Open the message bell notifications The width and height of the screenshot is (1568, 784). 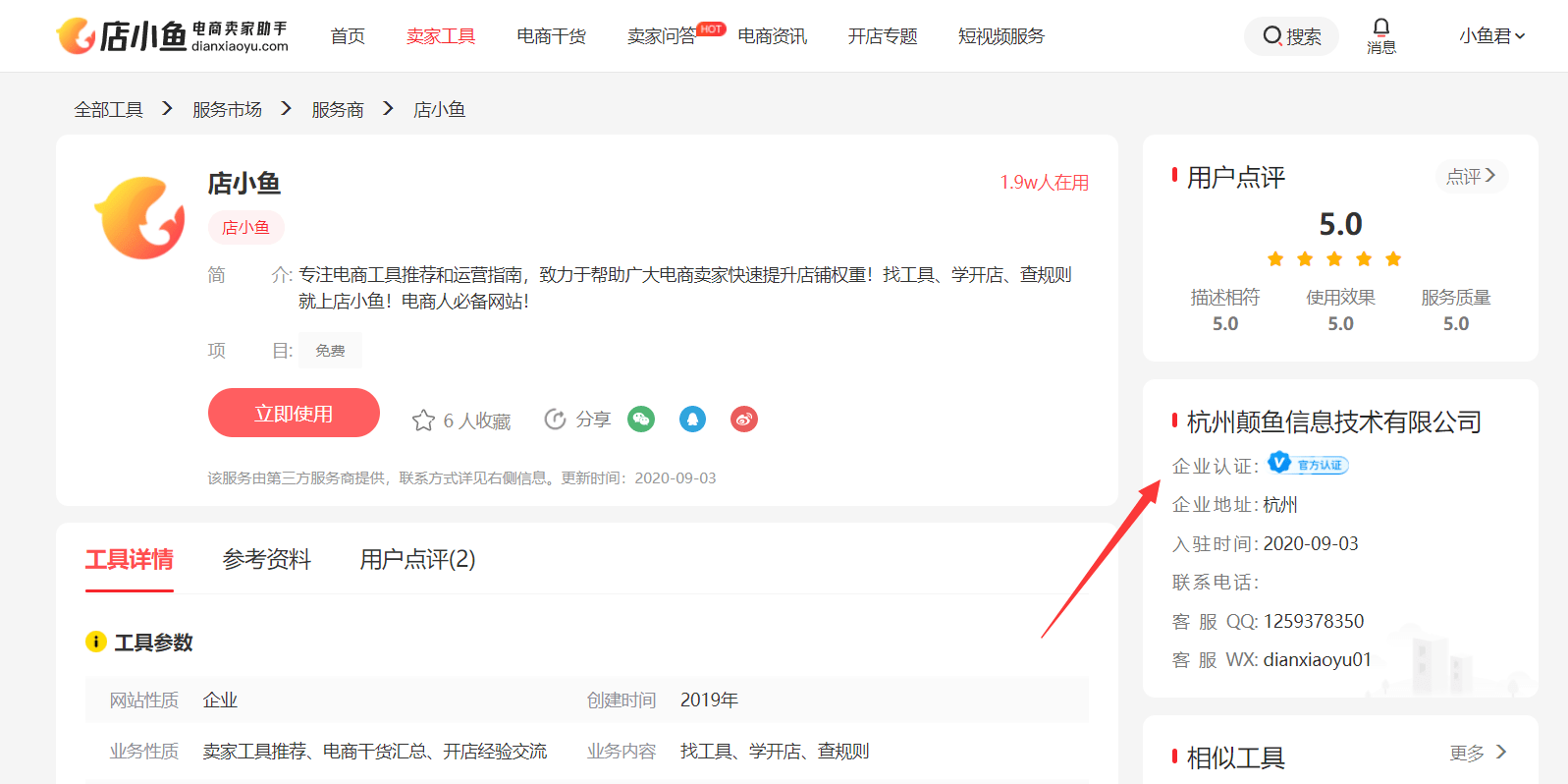[1380, 35]
